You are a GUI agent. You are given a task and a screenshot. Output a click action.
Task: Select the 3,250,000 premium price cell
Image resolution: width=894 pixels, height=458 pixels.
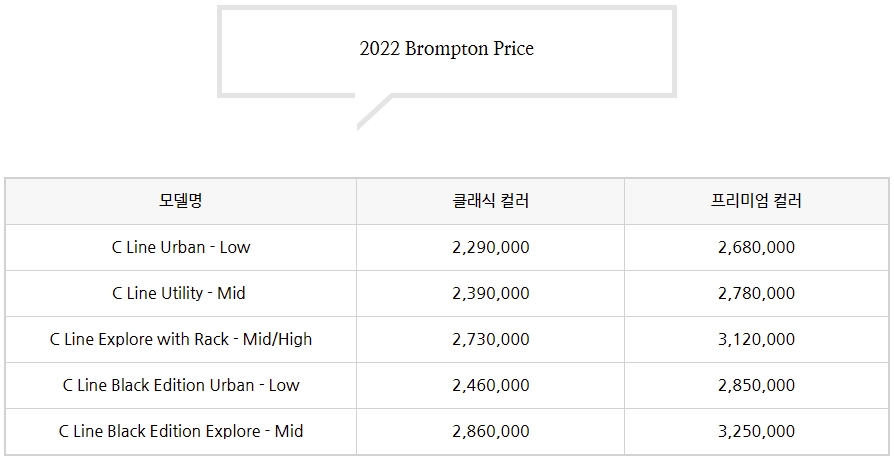pyautogui.click(x=756, y=431)
